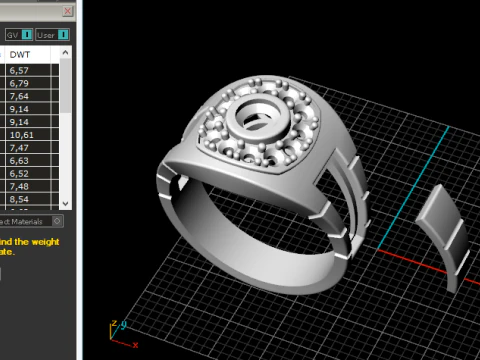The height and width of the screenshot is (360, 480).
Task: Toggle the User switch
Action: (52, 35)
